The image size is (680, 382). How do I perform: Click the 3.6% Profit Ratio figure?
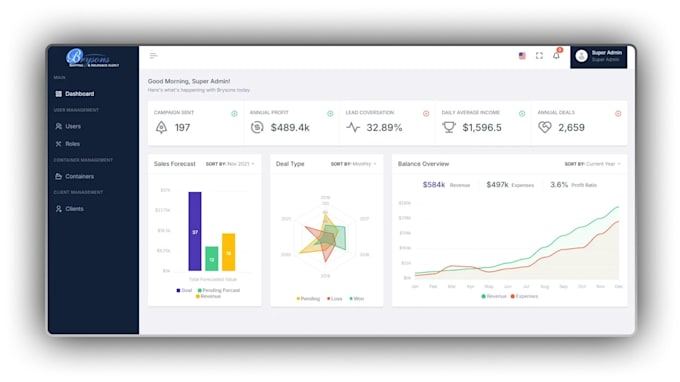pos(573,185)
